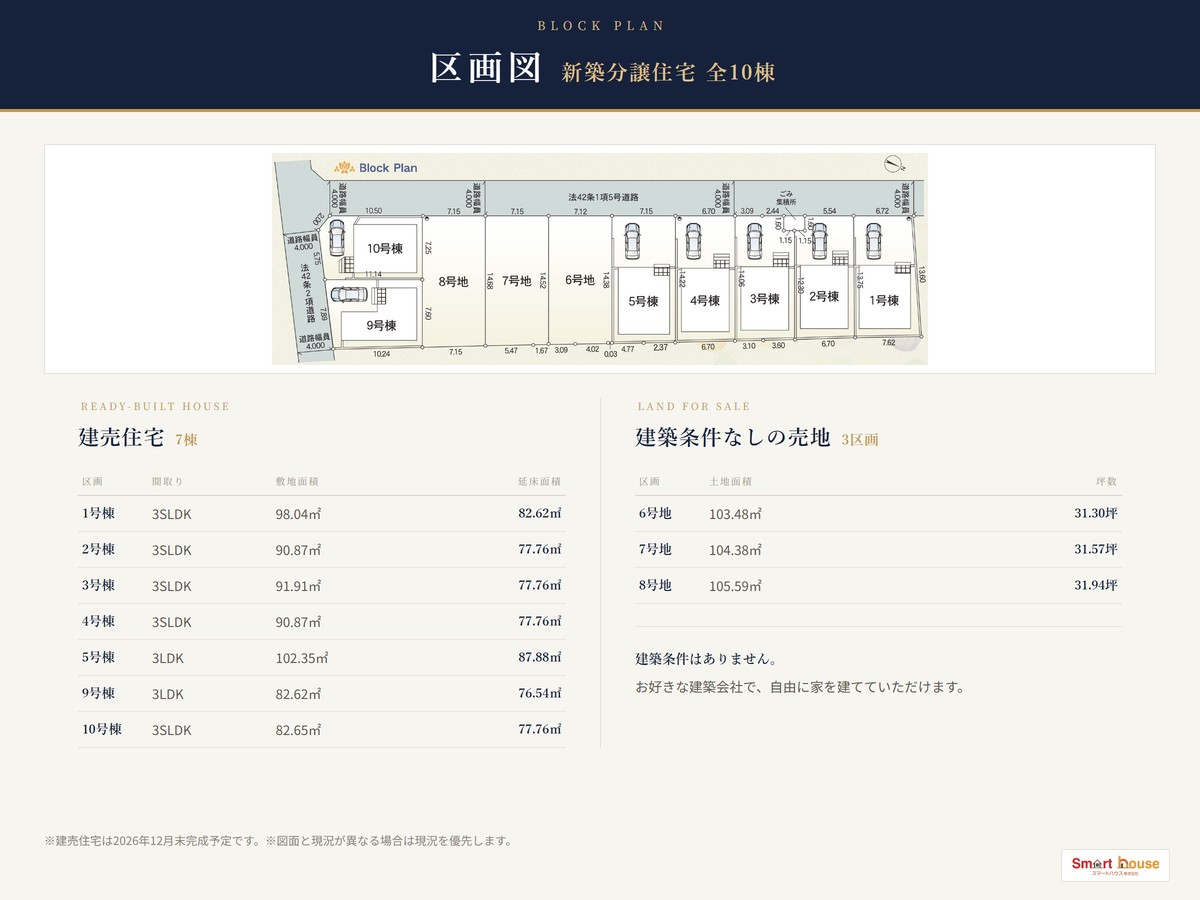
Task: Click the 8号地 lot on the block plan
Action: click(x=454, y=281)
